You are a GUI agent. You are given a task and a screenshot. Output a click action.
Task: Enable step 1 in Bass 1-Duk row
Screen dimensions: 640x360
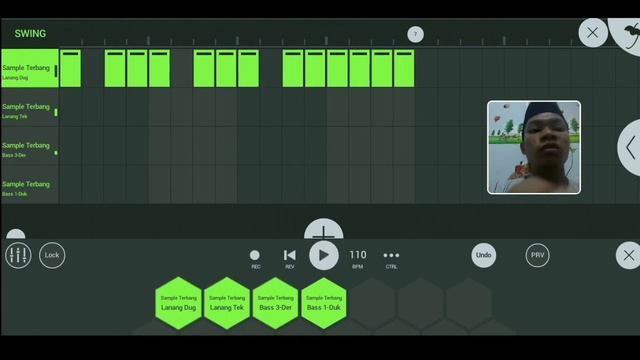[x=70, y=184]
